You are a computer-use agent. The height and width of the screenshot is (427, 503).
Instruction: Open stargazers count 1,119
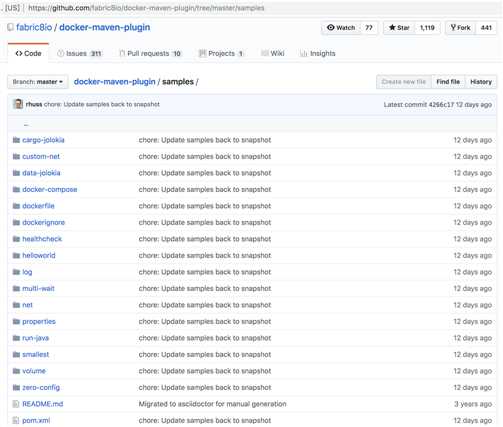[427, 28]
